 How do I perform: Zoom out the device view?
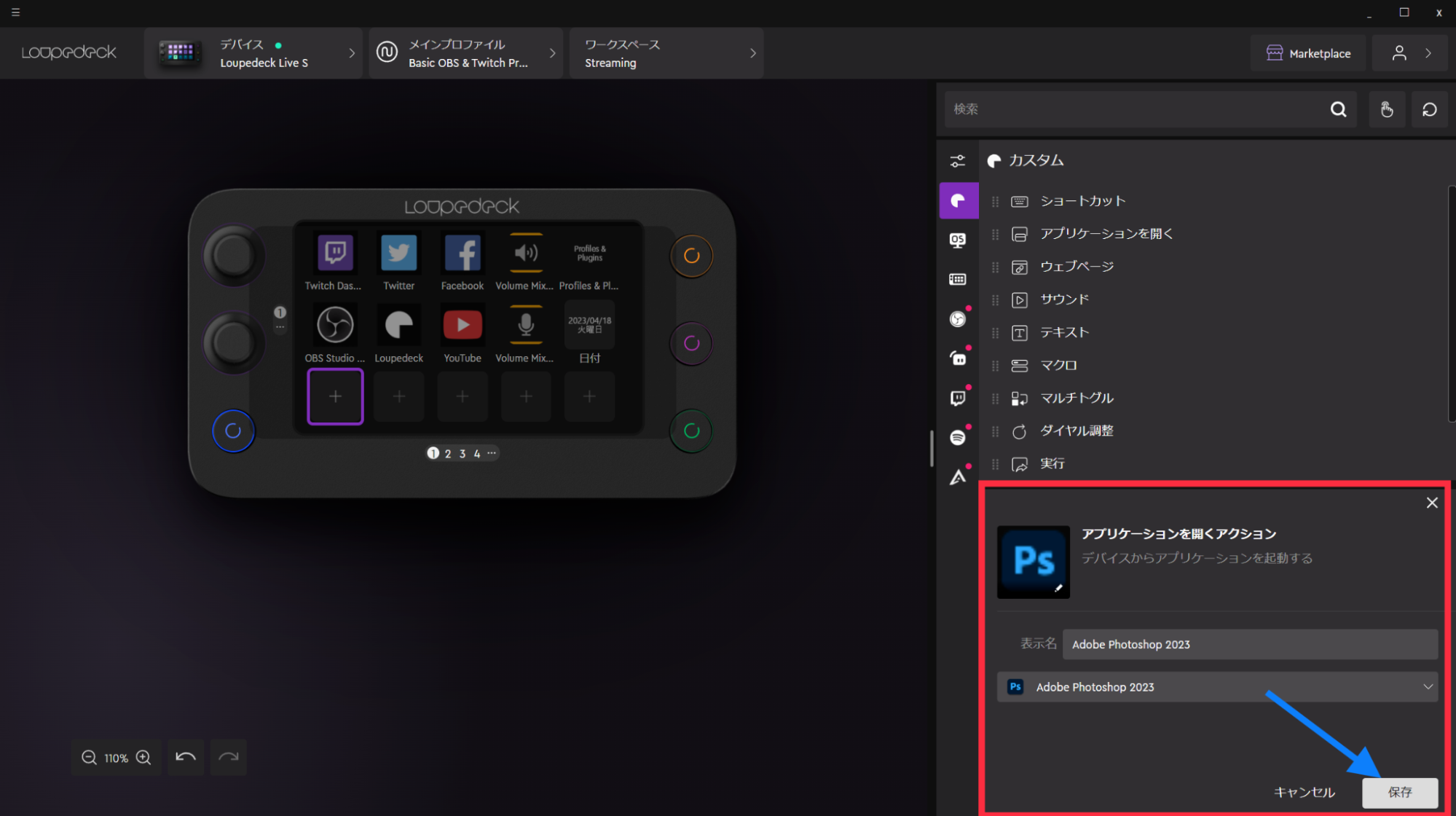click(89, 758)
